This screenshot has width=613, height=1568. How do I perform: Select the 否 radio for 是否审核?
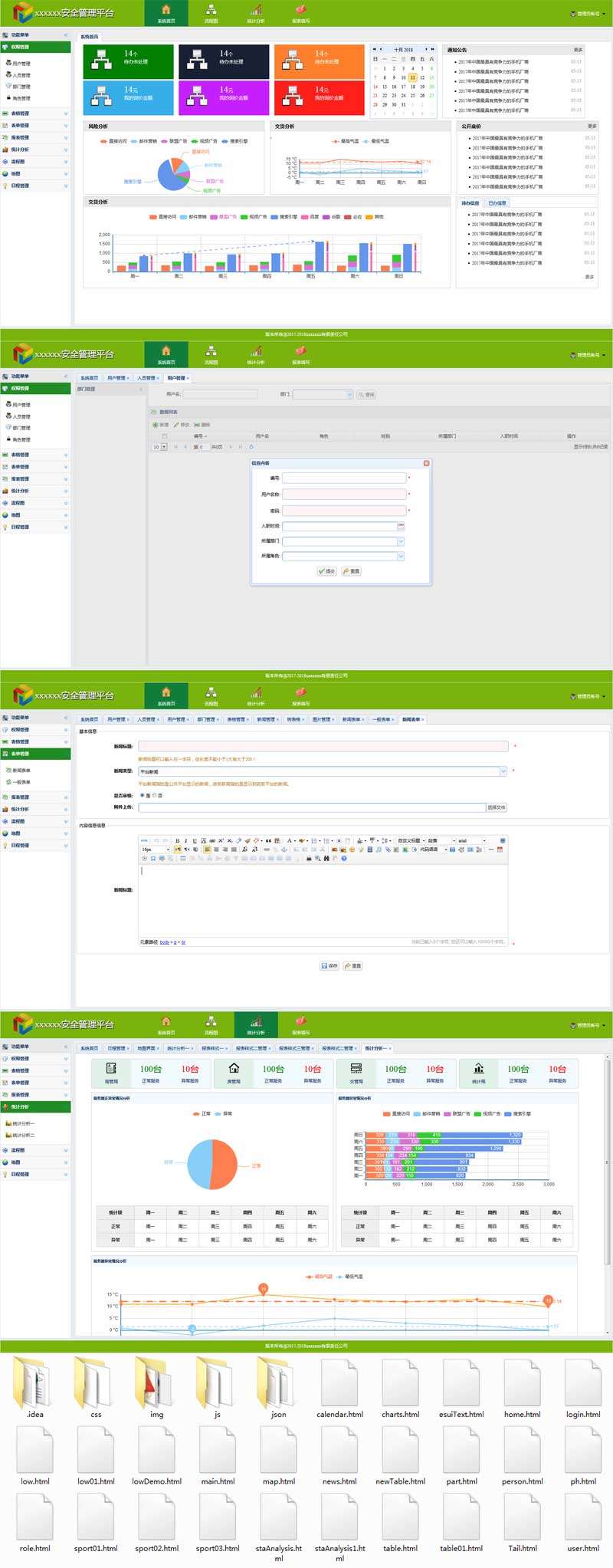(x=154, y=795)
